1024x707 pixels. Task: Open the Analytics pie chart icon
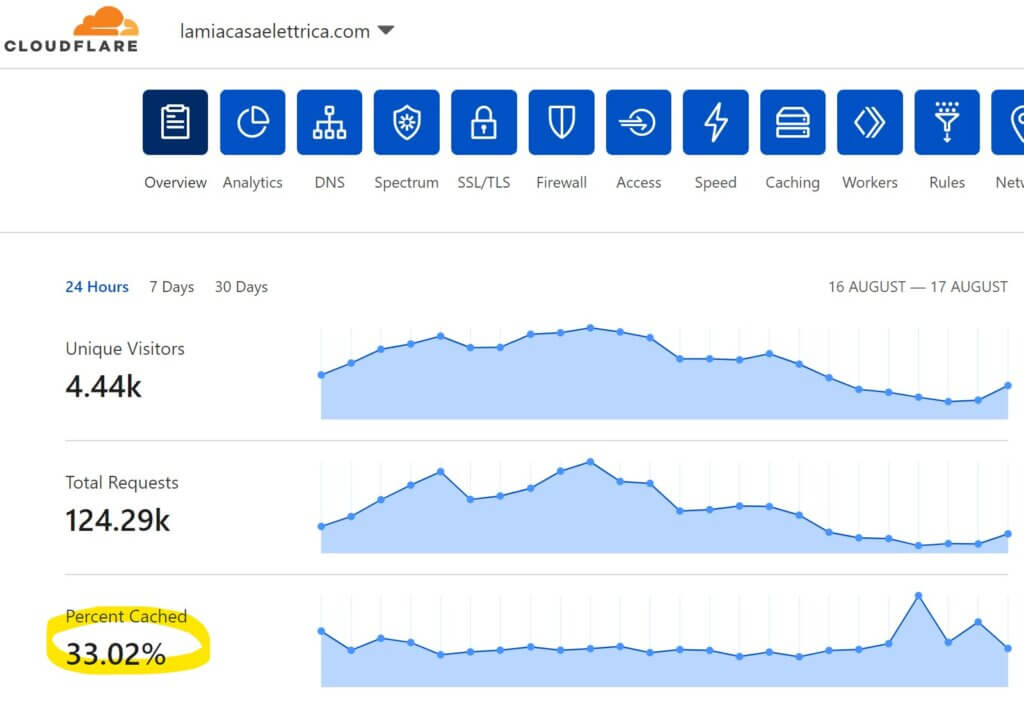coord(252,123)
